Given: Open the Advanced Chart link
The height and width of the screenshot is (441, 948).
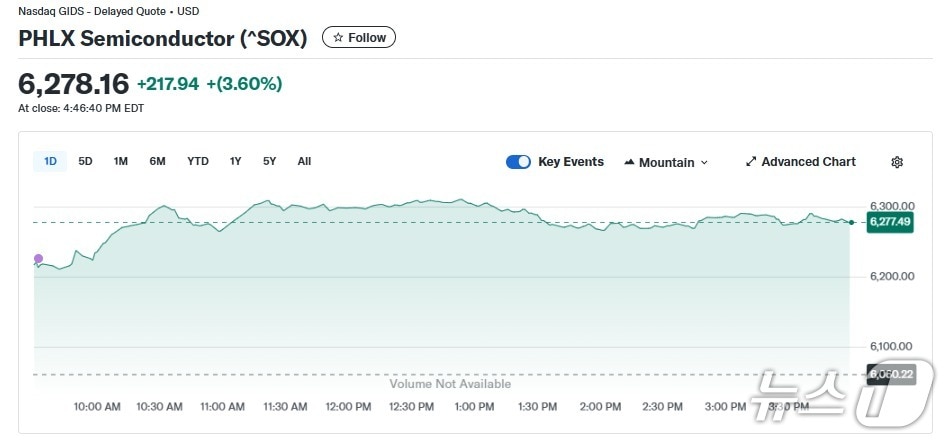Looking at the screenshot, I should [x=808, y=162].
